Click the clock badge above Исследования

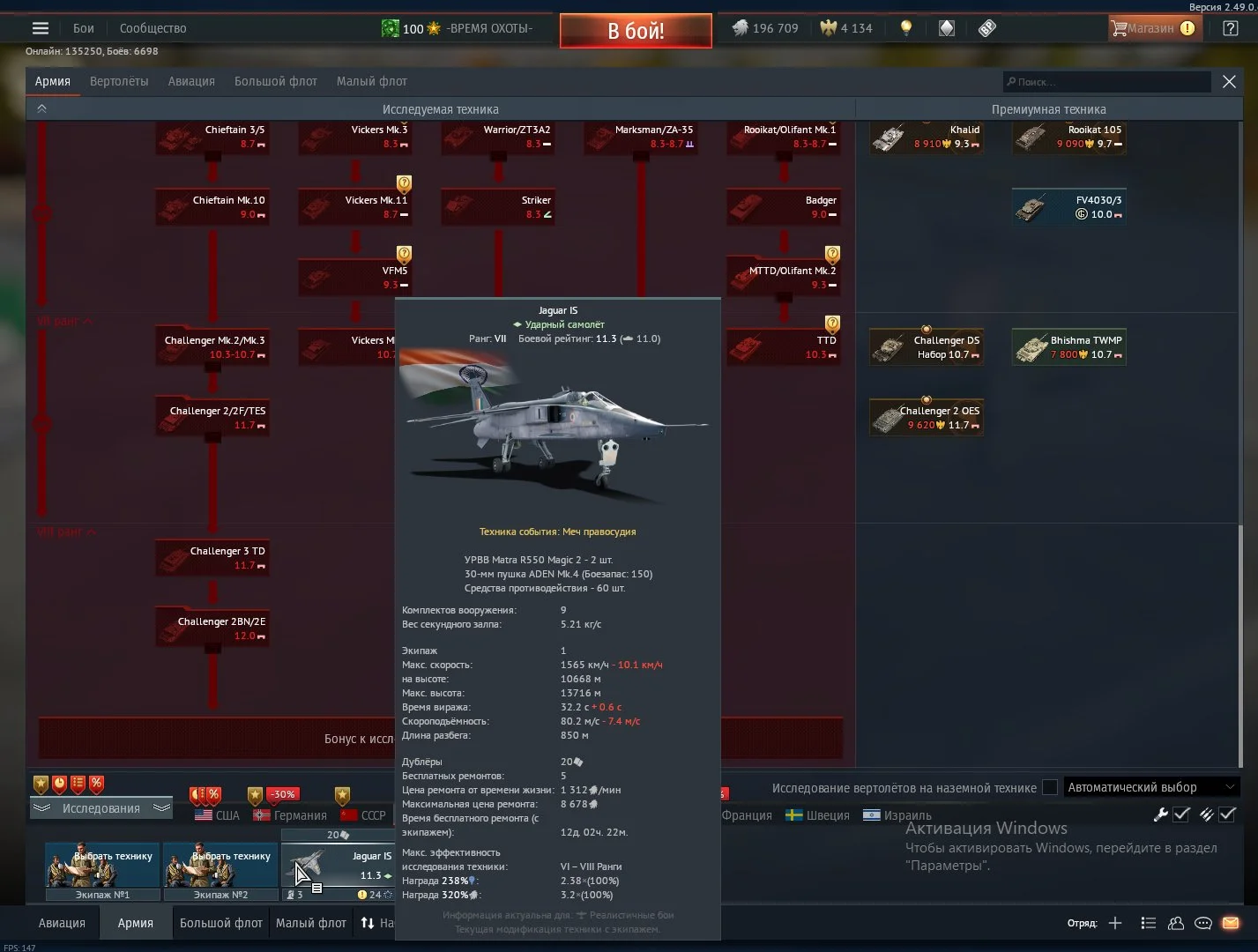point(59,784)
